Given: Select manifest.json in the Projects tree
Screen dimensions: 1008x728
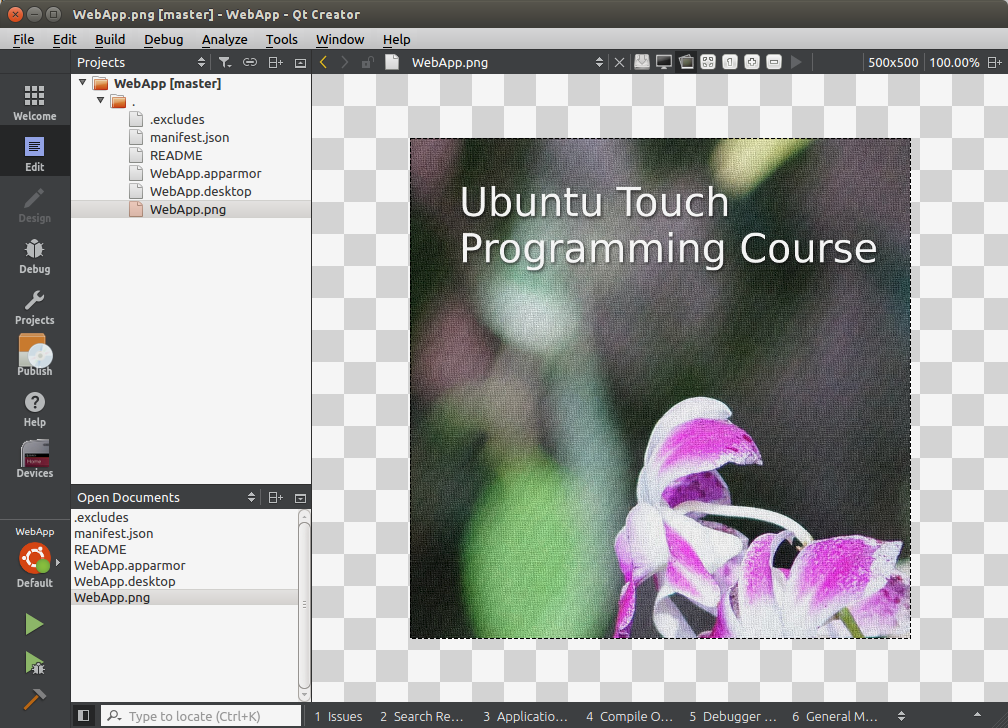Looking at the screenshot, I should [191, 137].
